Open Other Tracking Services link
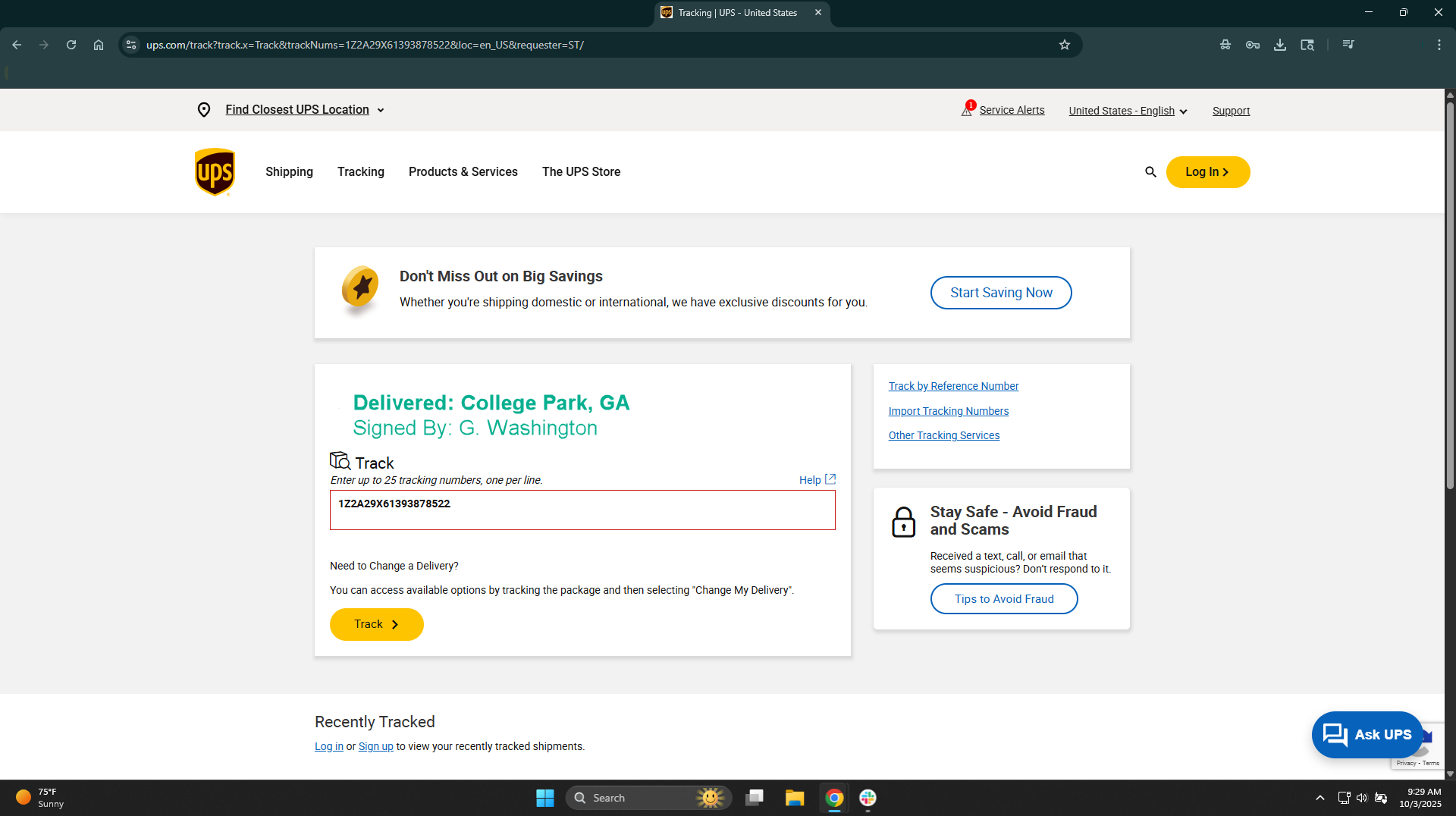This screenshot has height=816, width=1456. tap(944, 435)
